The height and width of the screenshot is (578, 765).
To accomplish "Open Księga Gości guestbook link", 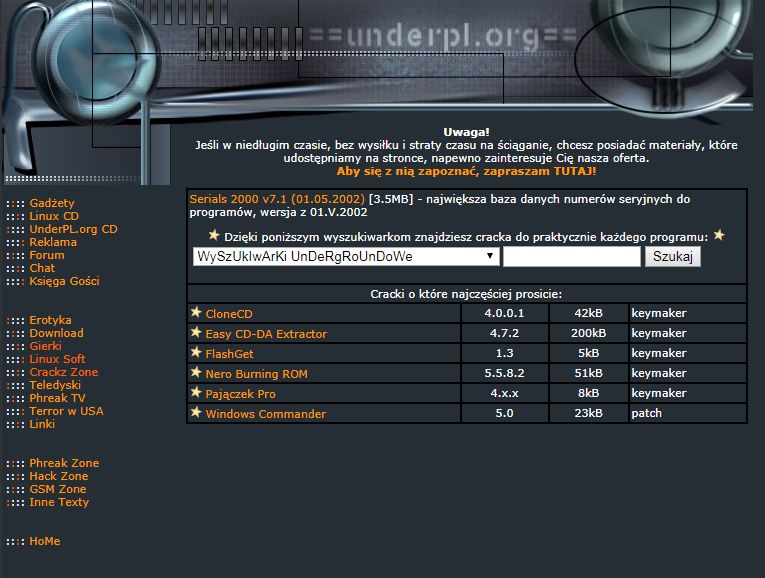I will click(x=64, y=281).
